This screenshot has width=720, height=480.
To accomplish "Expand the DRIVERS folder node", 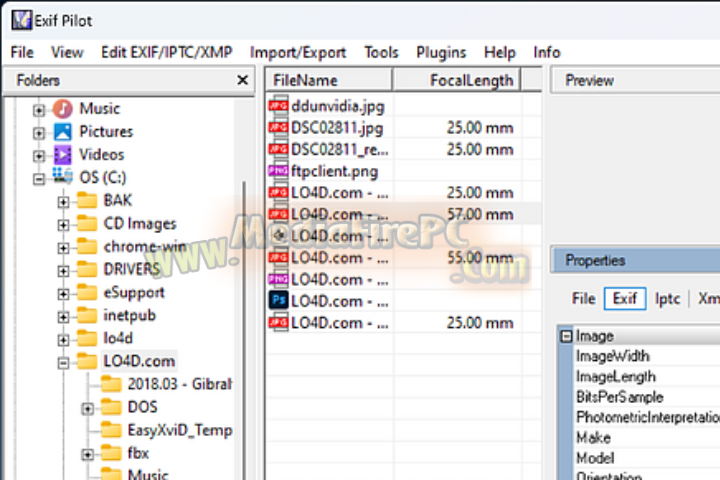I will click(63, 271).
